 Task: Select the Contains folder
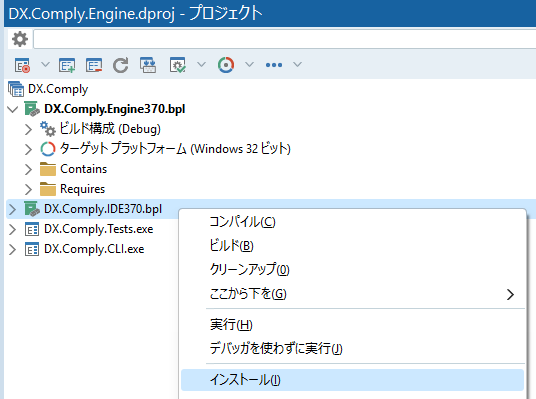pyautogui.click(x=83, y=169)
